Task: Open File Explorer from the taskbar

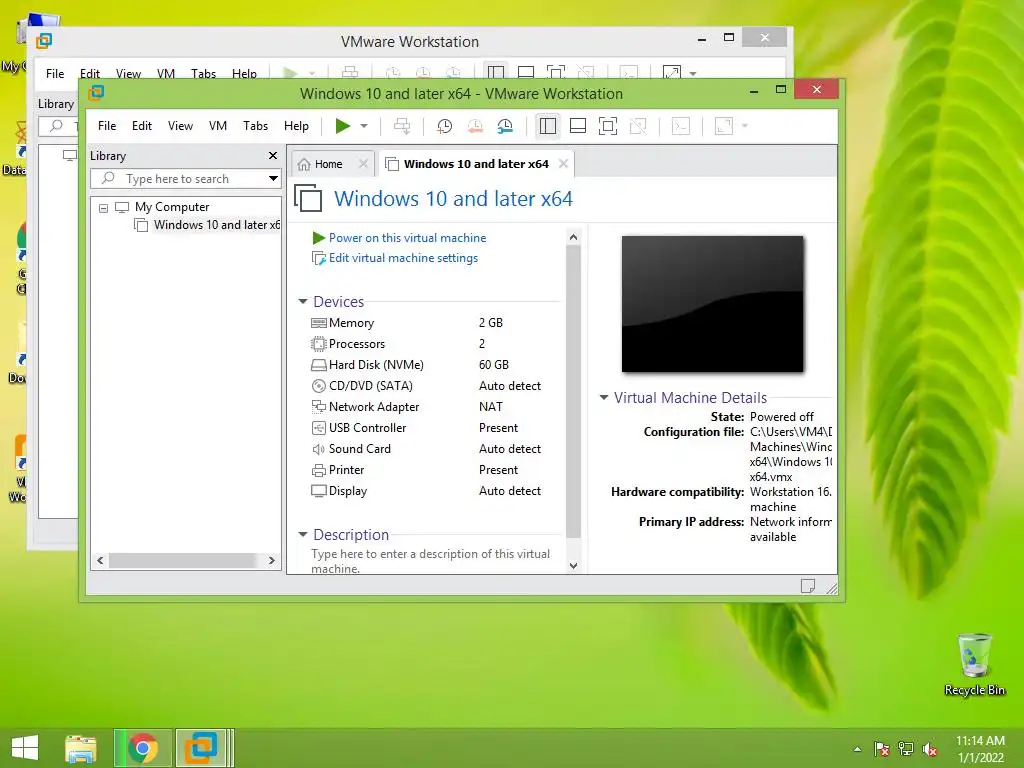Action: tap(81, 748)
